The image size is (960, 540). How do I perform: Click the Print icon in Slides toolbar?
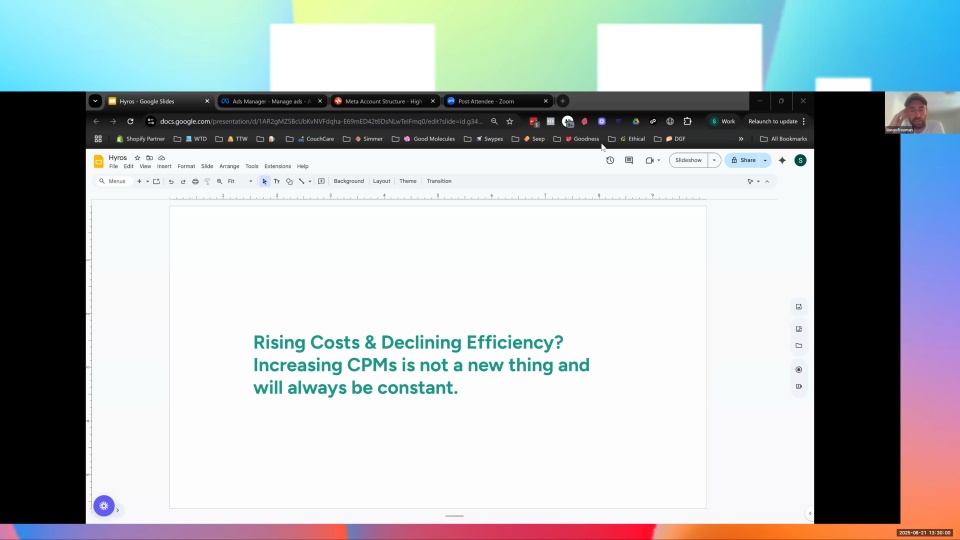(x=195, y=181)
